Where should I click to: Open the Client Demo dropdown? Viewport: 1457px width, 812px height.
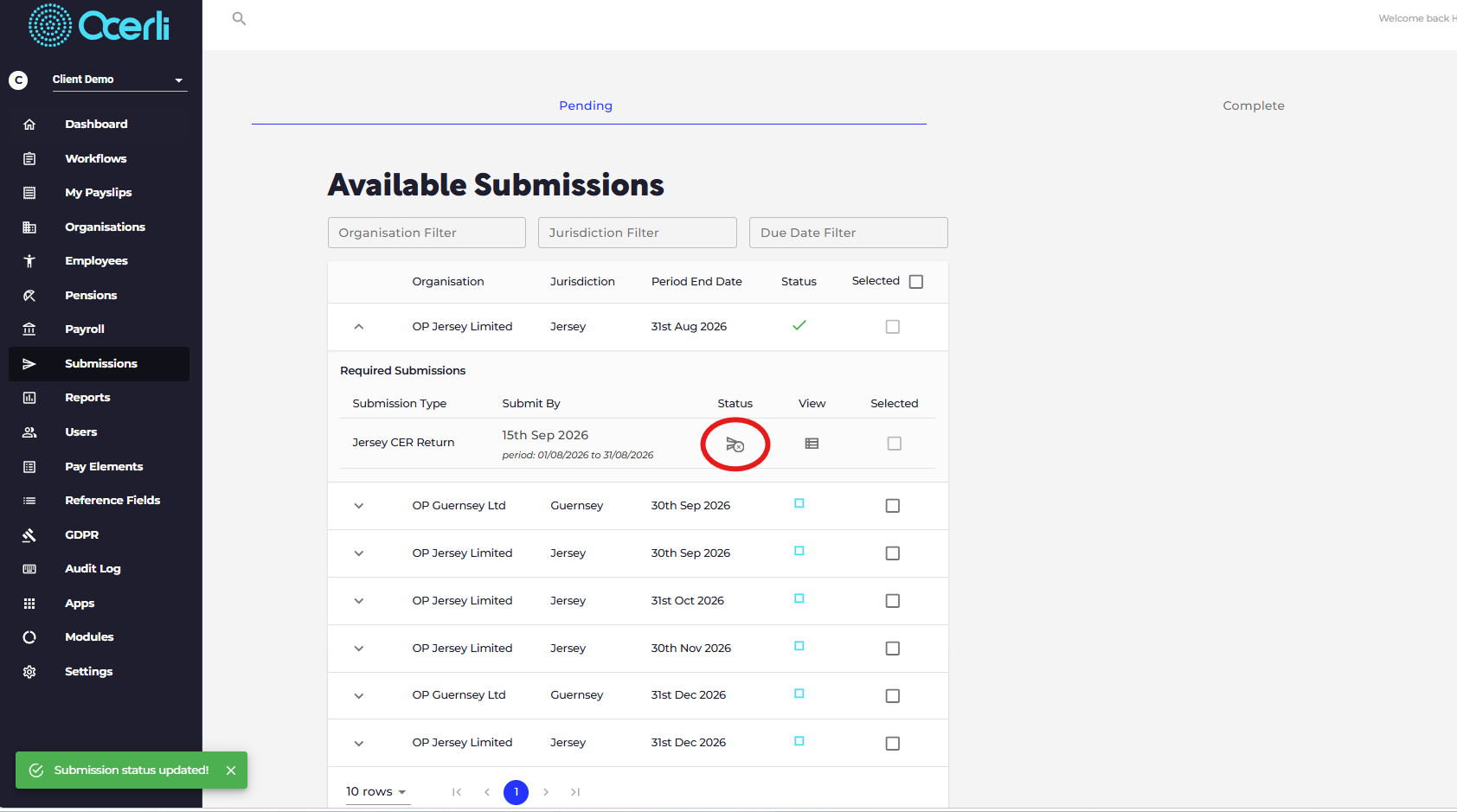pyautogui.click(x=119, y=80)
